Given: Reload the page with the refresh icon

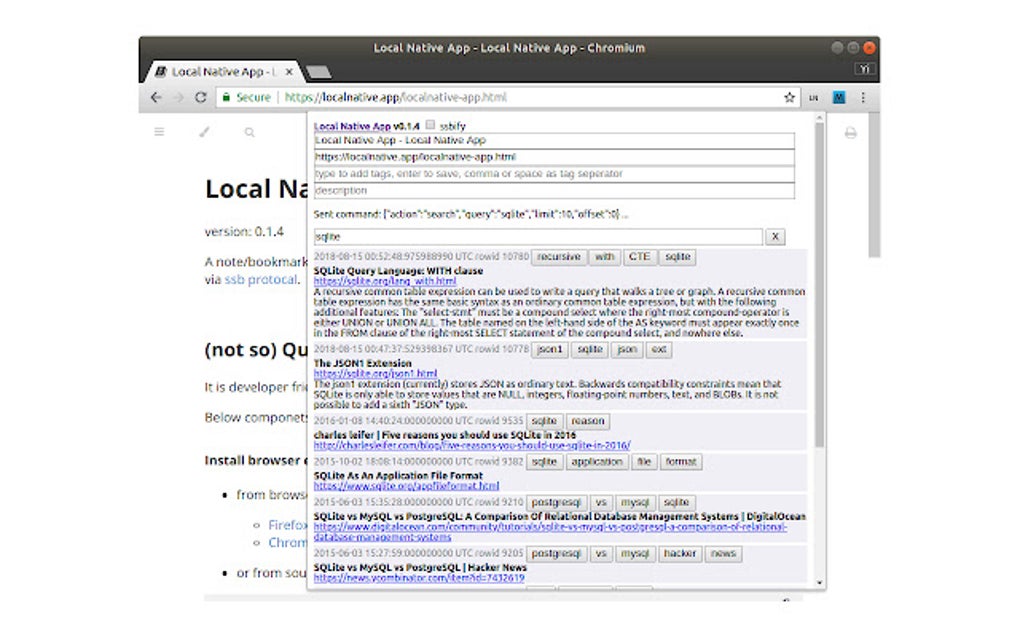Looking at the screenshot, I should [x=200, y=98].
